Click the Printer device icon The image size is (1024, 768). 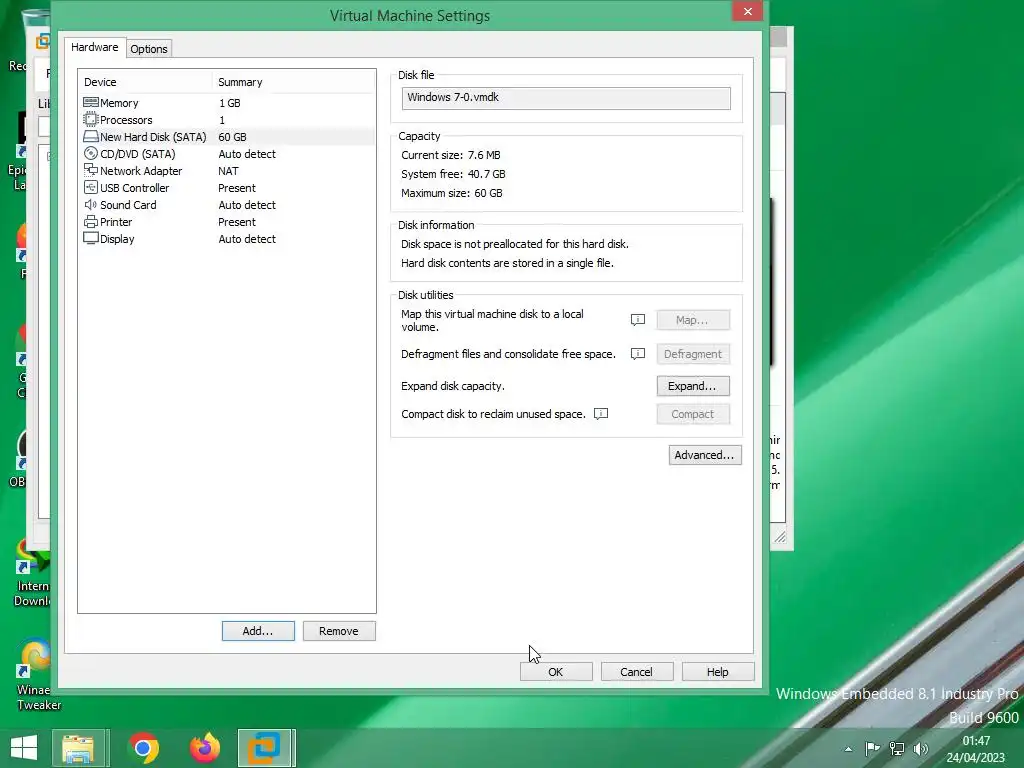[91, 221]
